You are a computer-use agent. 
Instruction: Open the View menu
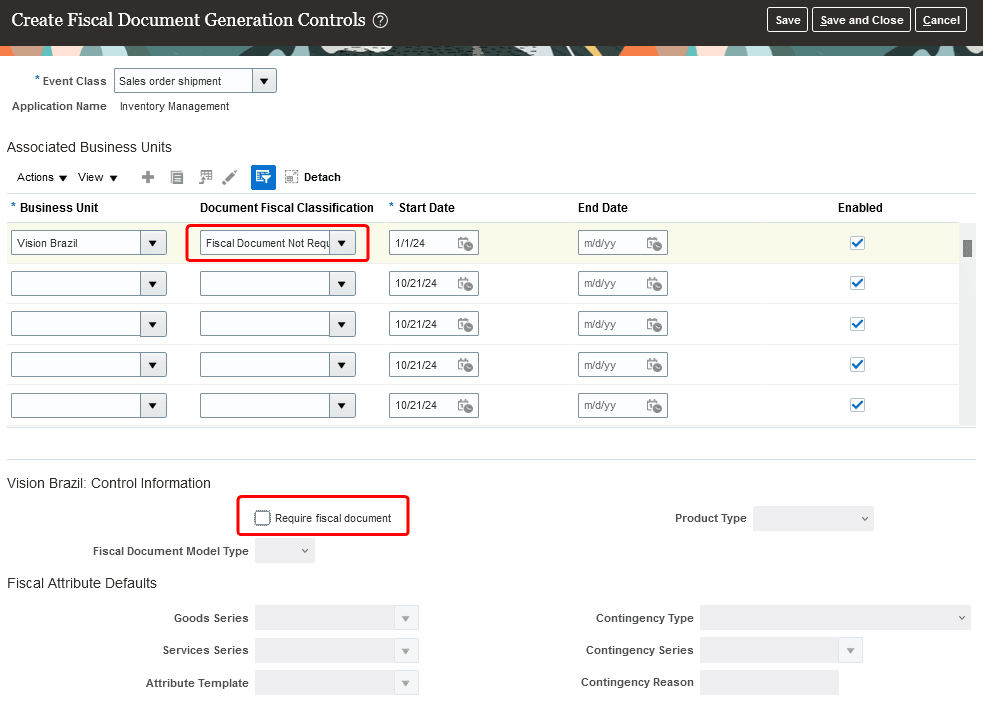[97, 177]
